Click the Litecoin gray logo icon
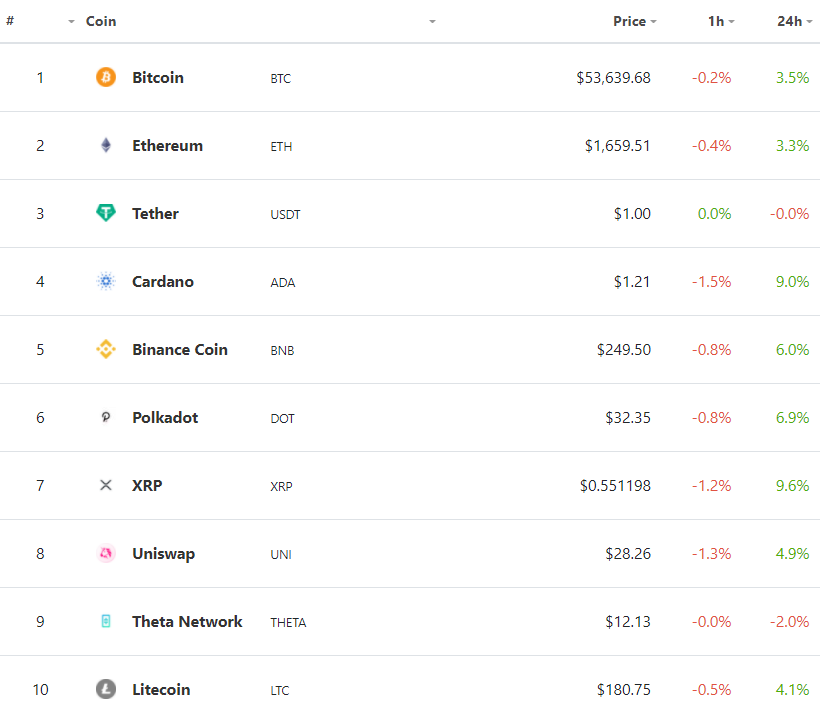Image resolution: width=820 pixels, height=716 pixels. click(106, 689)
